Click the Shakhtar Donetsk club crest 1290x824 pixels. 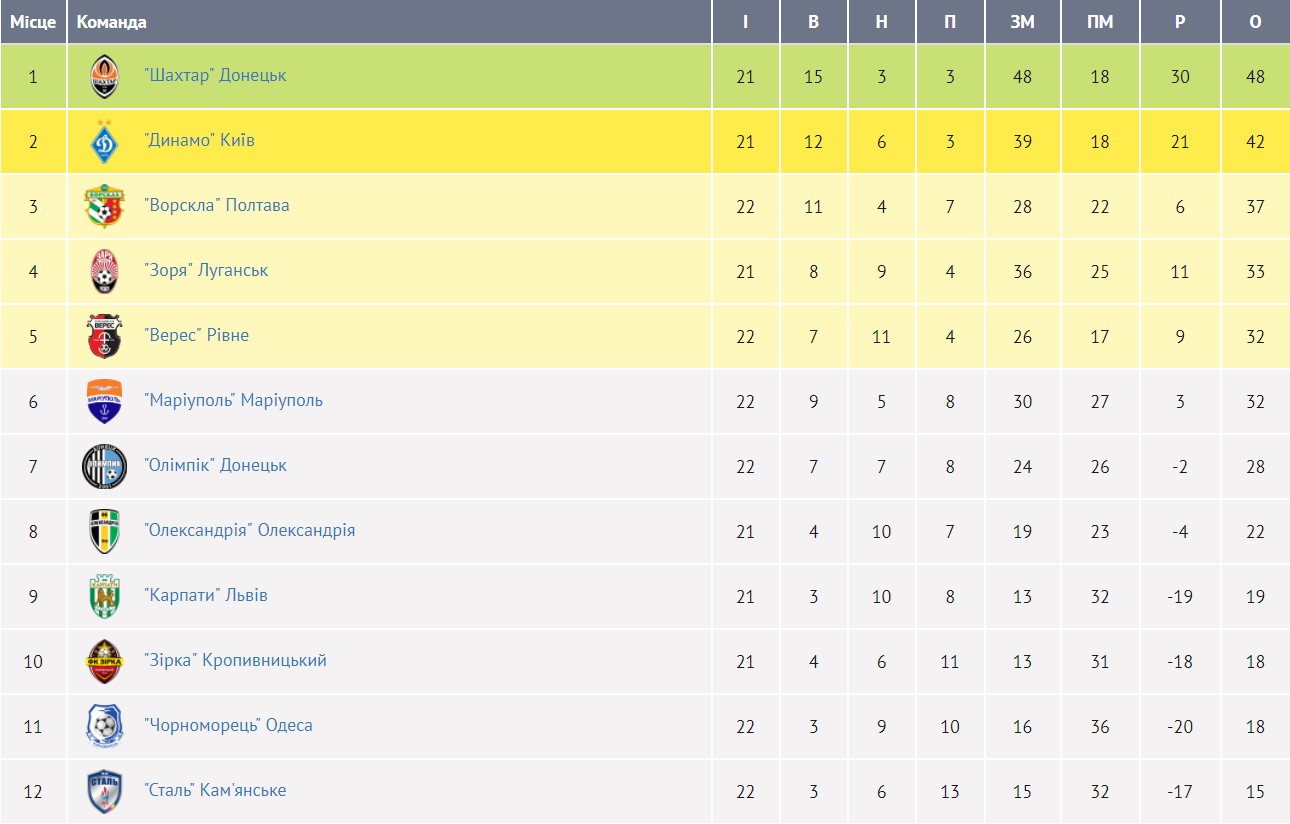(104, 77)
